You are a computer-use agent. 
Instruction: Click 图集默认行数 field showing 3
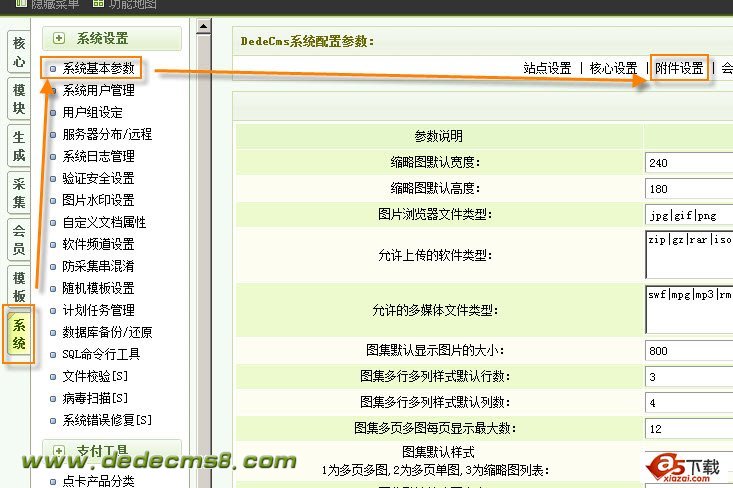click(x=689, y=377)
